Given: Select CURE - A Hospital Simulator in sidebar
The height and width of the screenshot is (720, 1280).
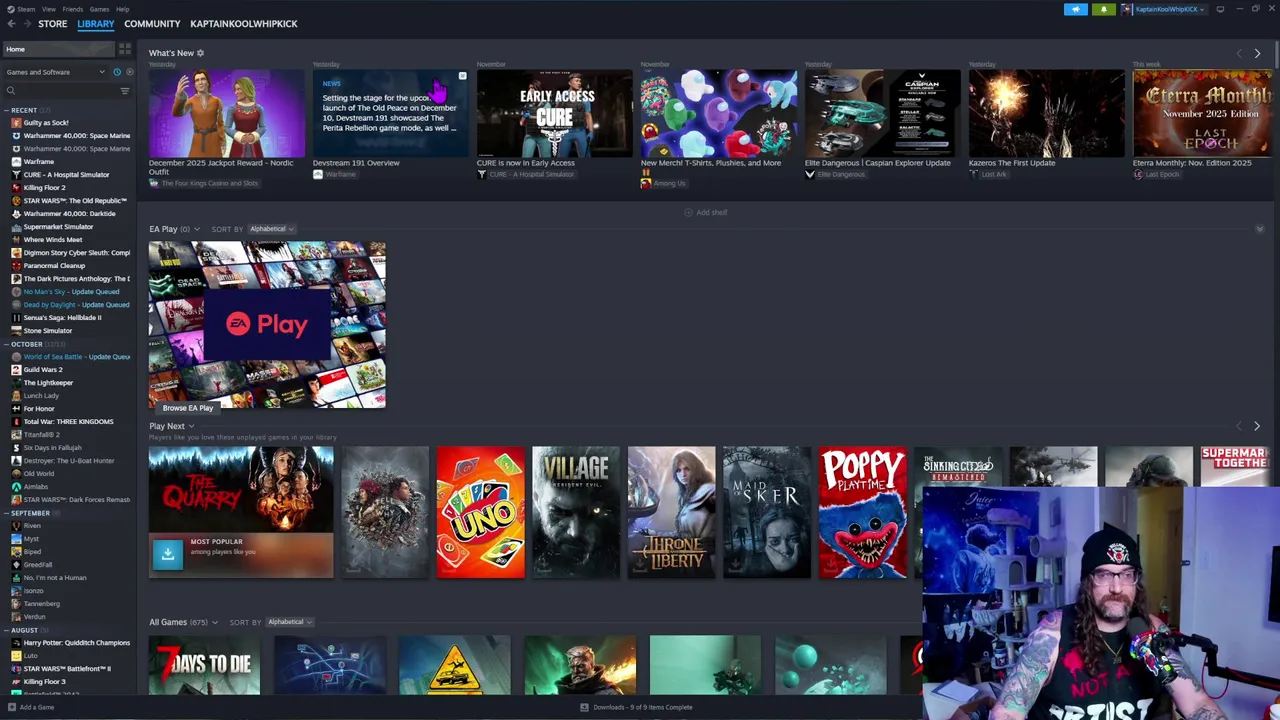Looking at the screenshot, I should pos(66,175).
